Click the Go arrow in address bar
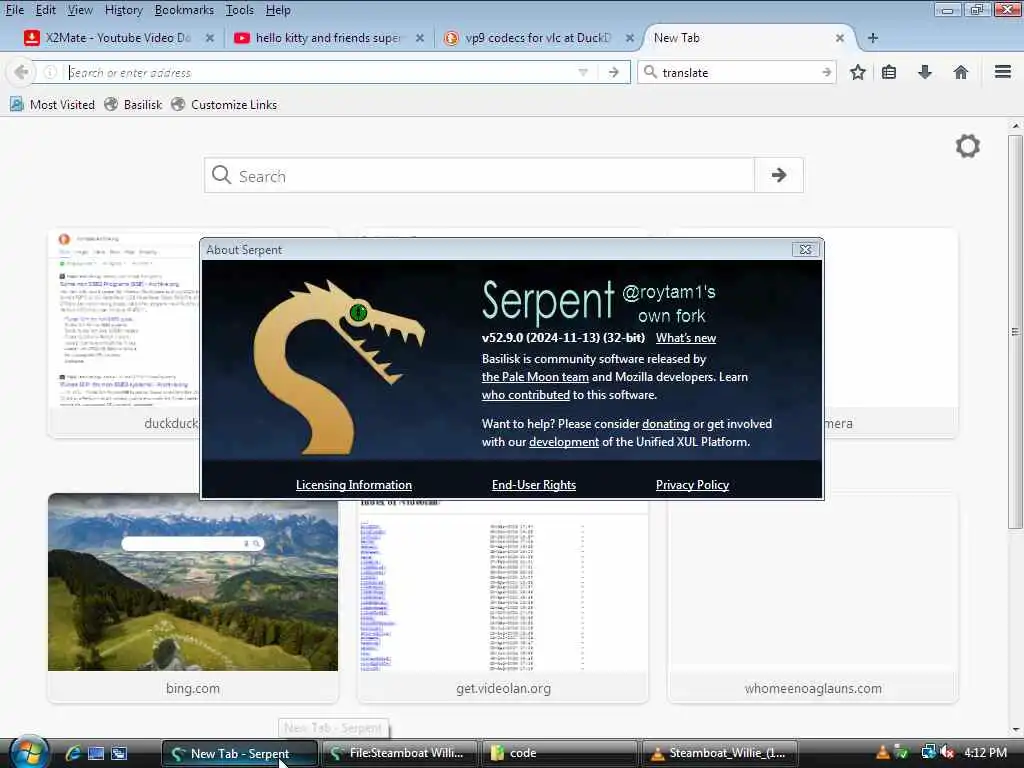 click(x=613, y=72)
